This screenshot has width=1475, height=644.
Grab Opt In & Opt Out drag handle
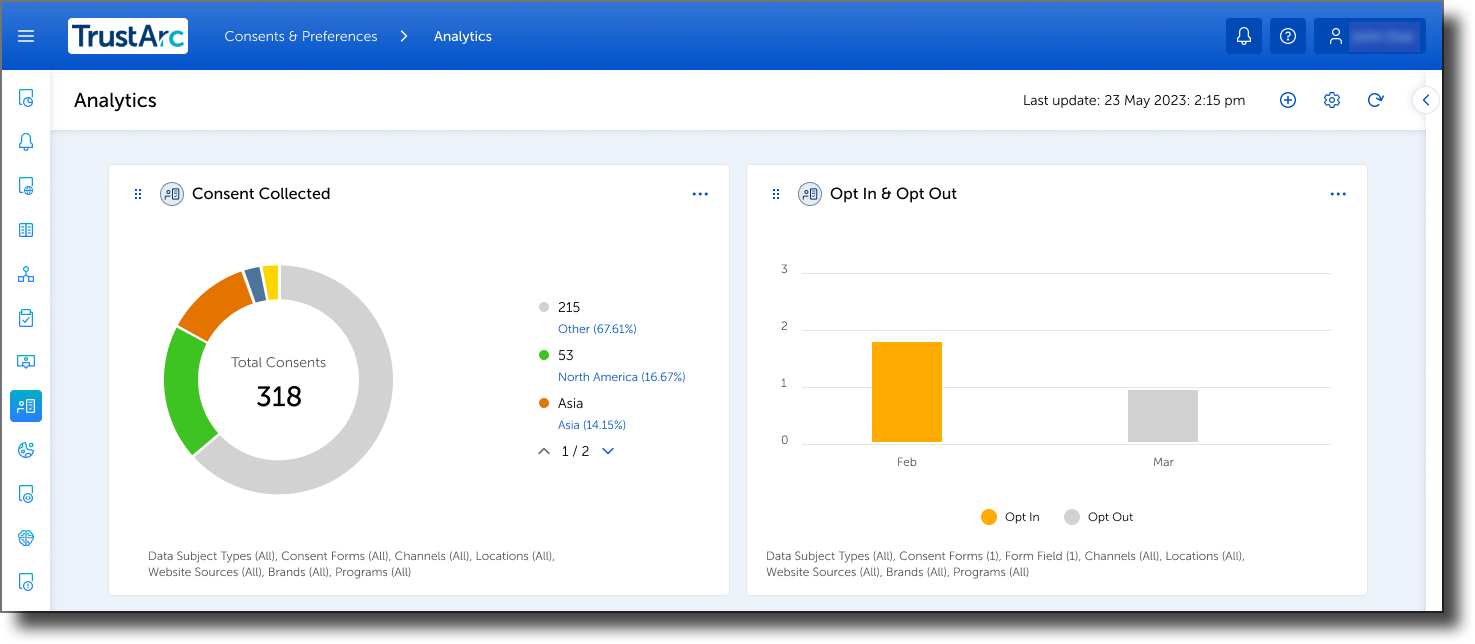pos(776,194)
